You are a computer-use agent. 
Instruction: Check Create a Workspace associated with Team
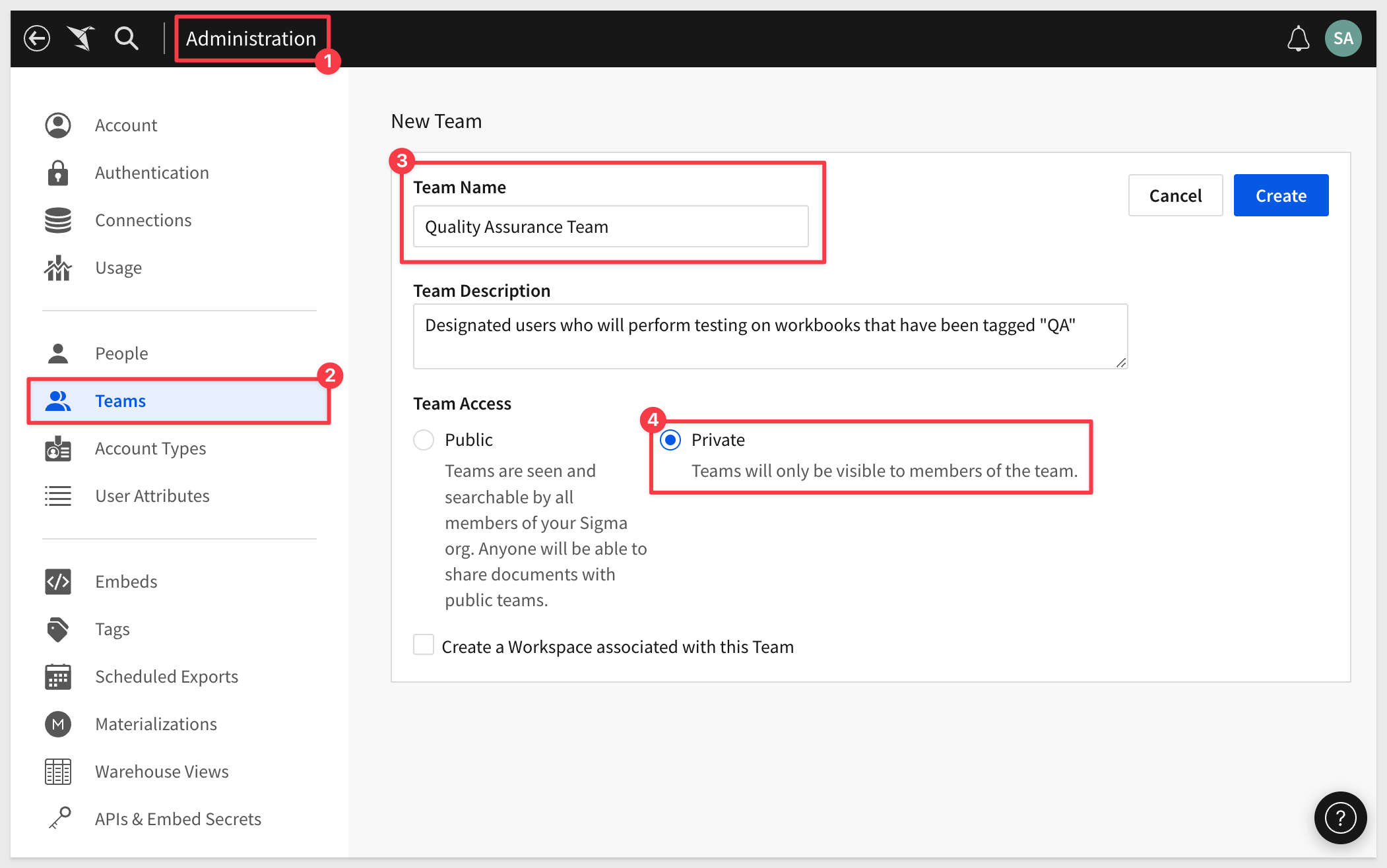424,645
